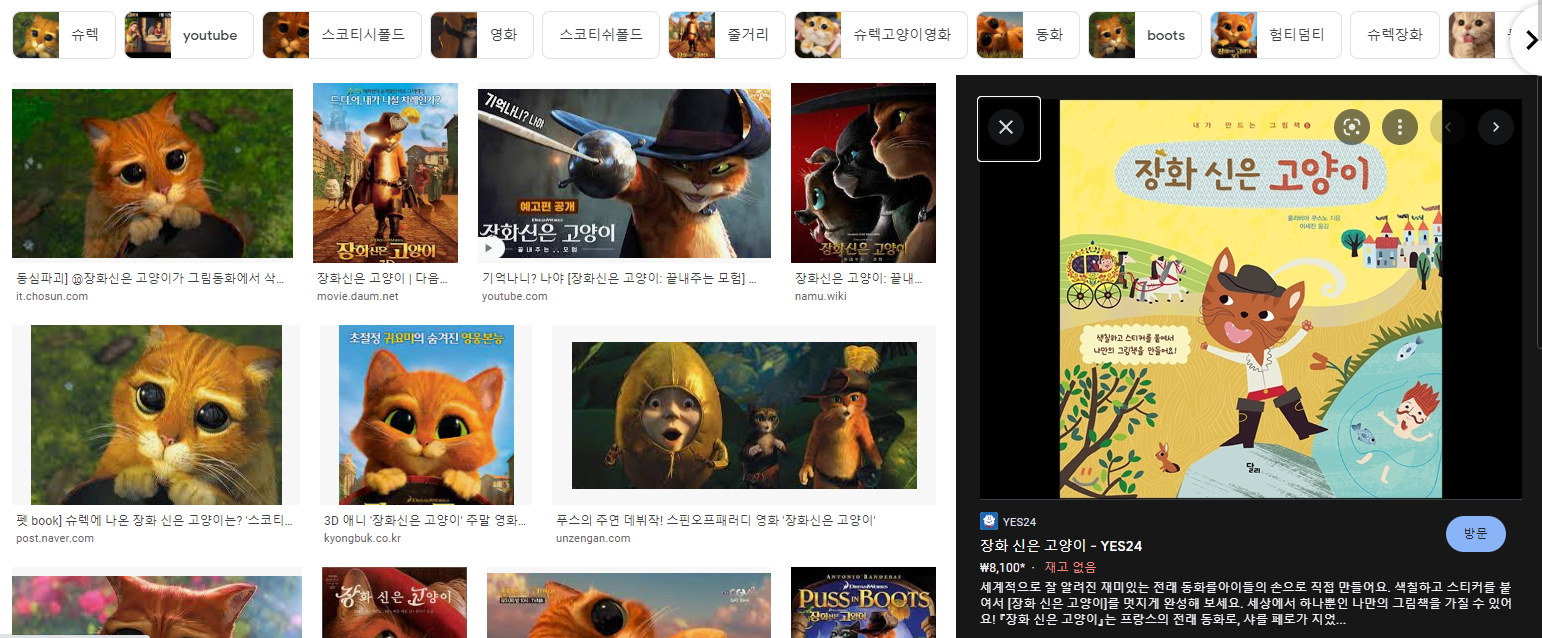Open the it.chosun.com big-eyed cat thumbnail
This screenshot has width=1542, height=638.
coord(152,173)
